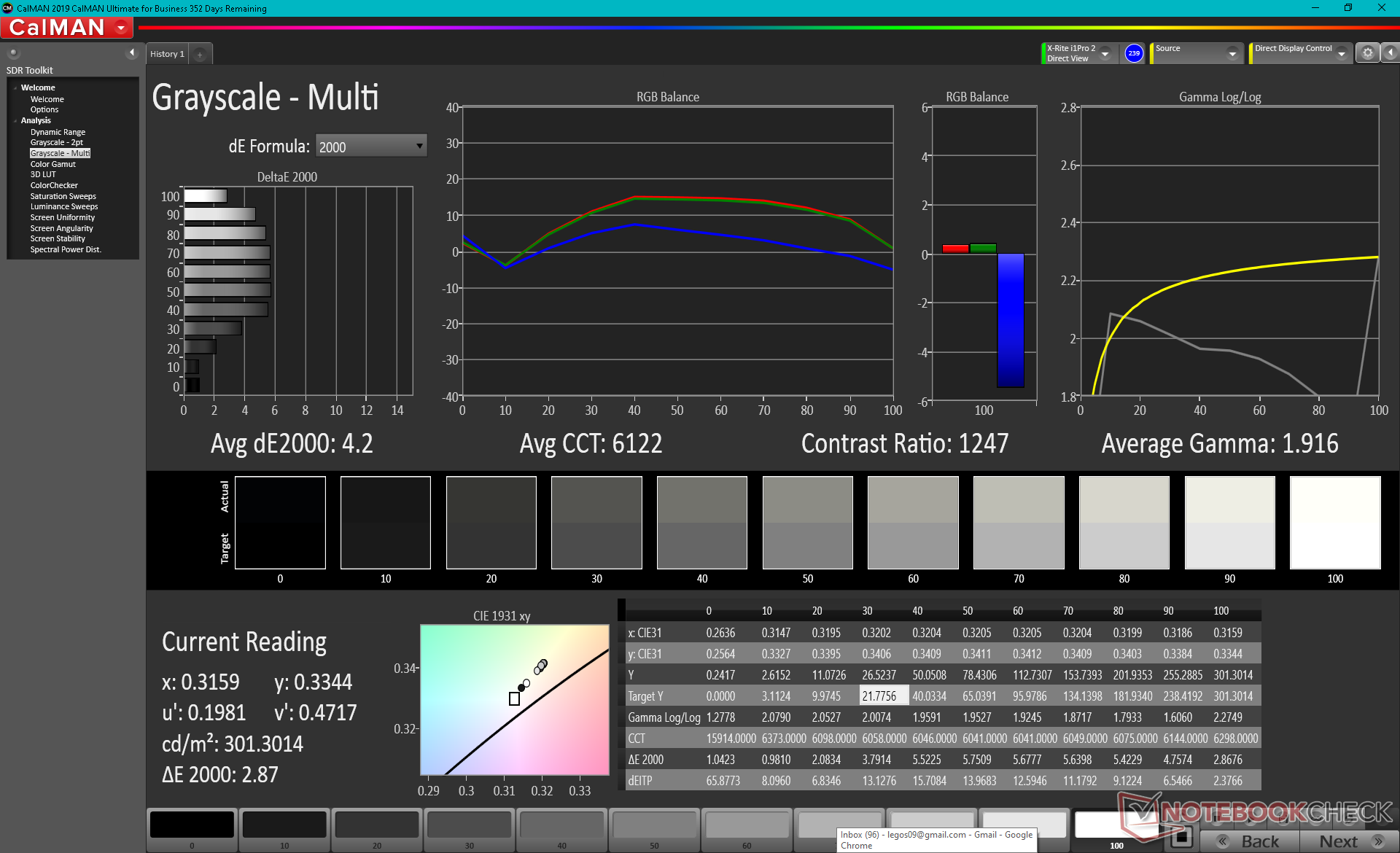Click the sidebar pin circle icon
Image resolution: width=1400 pixels, height=853 pixels.
pyautogui.click(x=13, y=52)
